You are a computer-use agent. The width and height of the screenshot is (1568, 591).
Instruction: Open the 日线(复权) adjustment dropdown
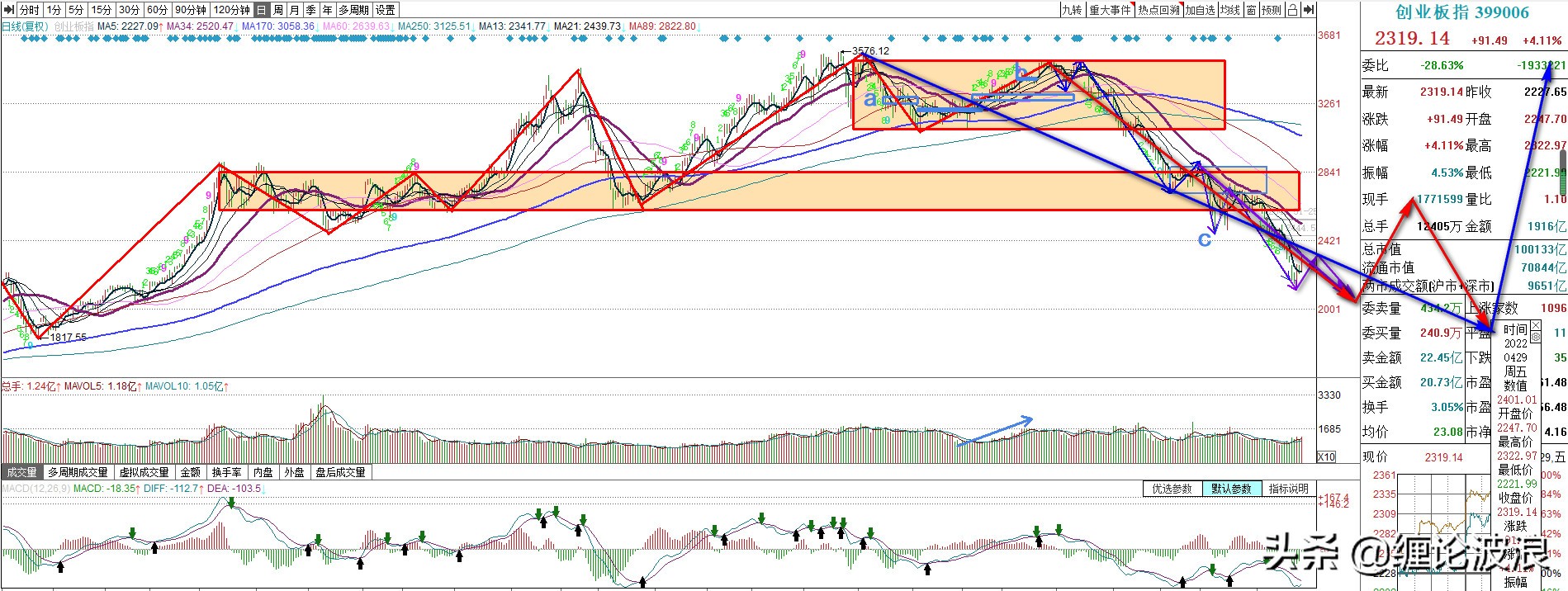coord(26,26)
